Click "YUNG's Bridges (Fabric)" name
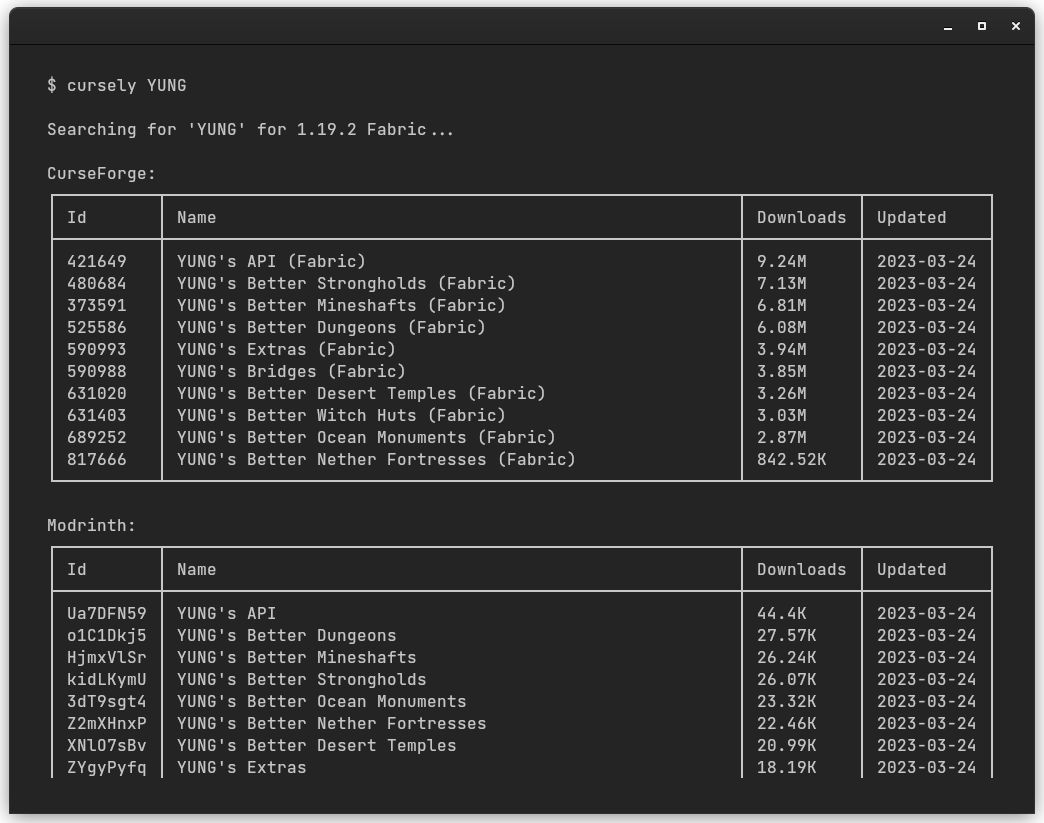The image size is (1044, 823). click(292, 372)
